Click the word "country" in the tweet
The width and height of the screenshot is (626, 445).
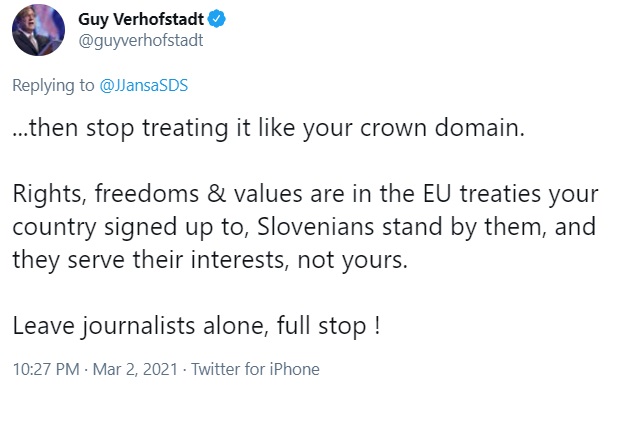tap(49, 228)
